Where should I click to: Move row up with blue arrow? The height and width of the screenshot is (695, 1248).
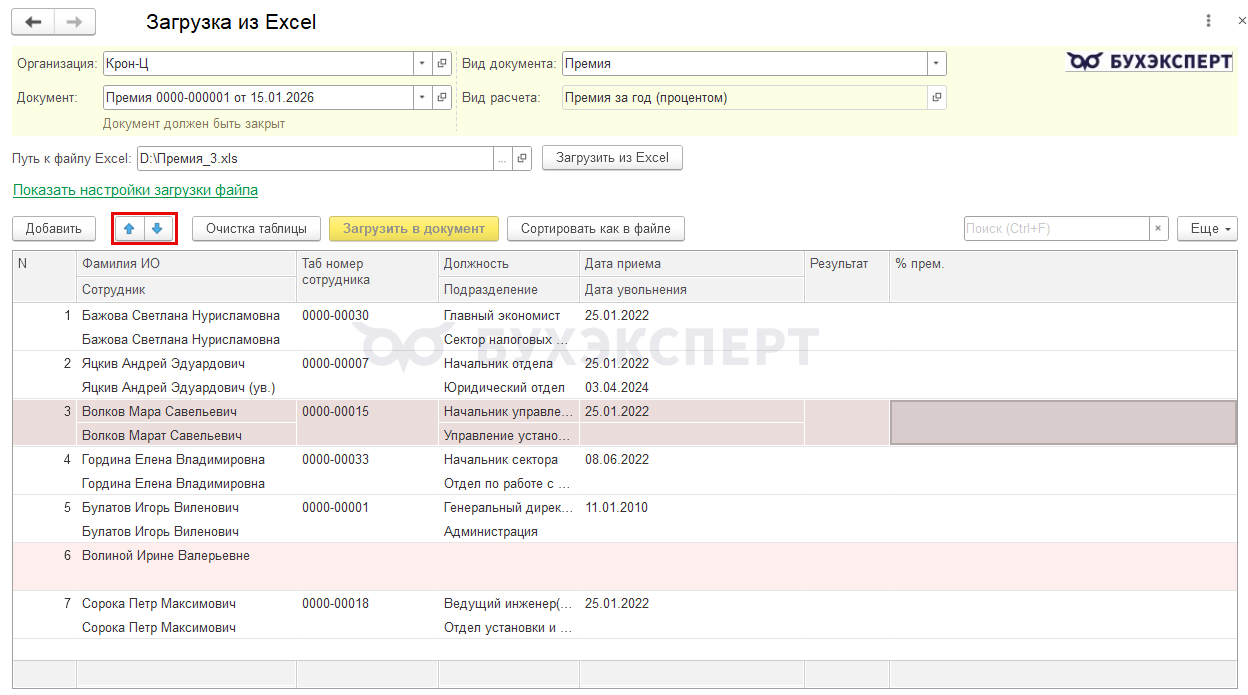point(129,229)
